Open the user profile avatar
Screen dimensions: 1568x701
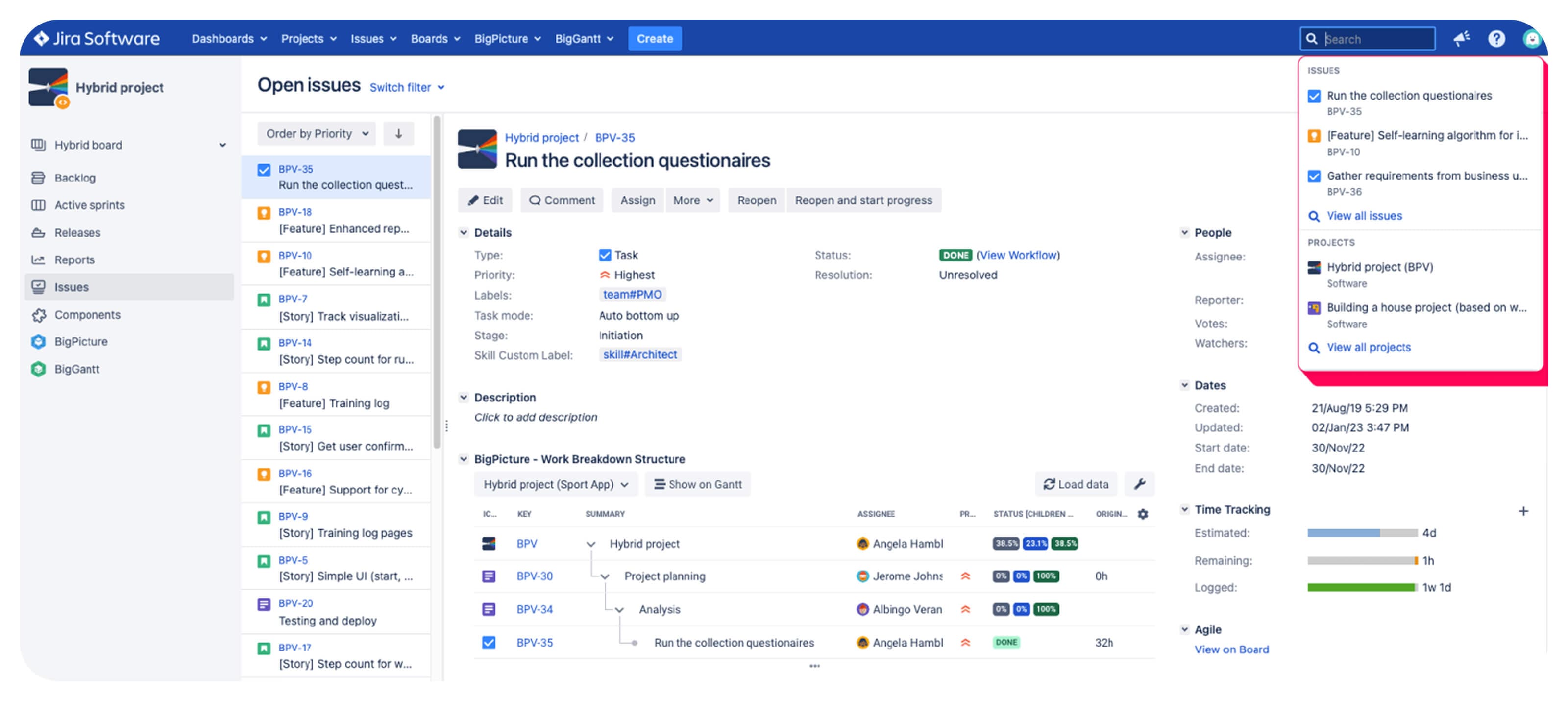click(x=1531, y=38)
